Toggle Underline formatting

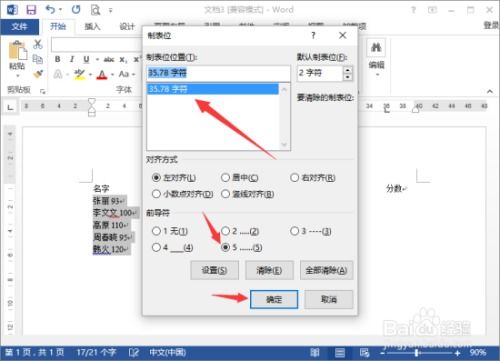point(86,59)
